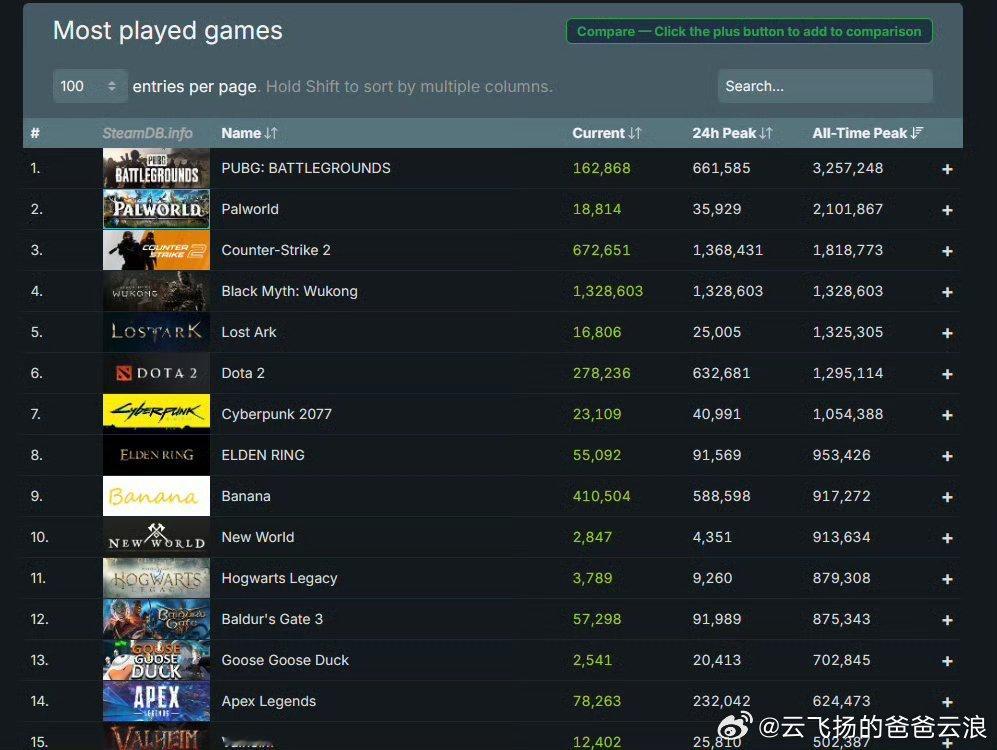Click the # column header

pos(35,133)
